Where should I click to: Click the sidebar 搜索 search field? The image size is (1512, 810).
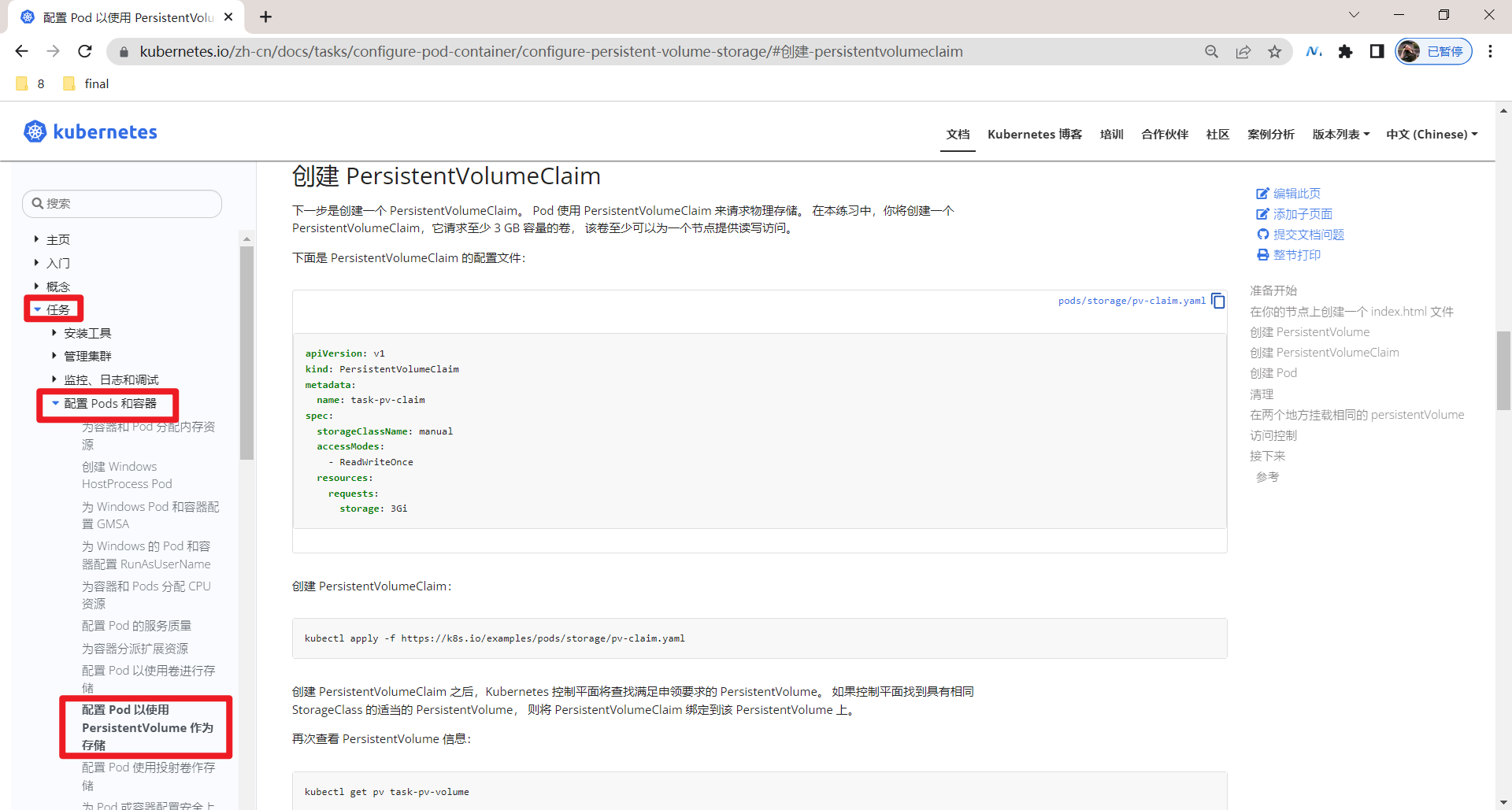pyautogui.click(x=122, y=204)
